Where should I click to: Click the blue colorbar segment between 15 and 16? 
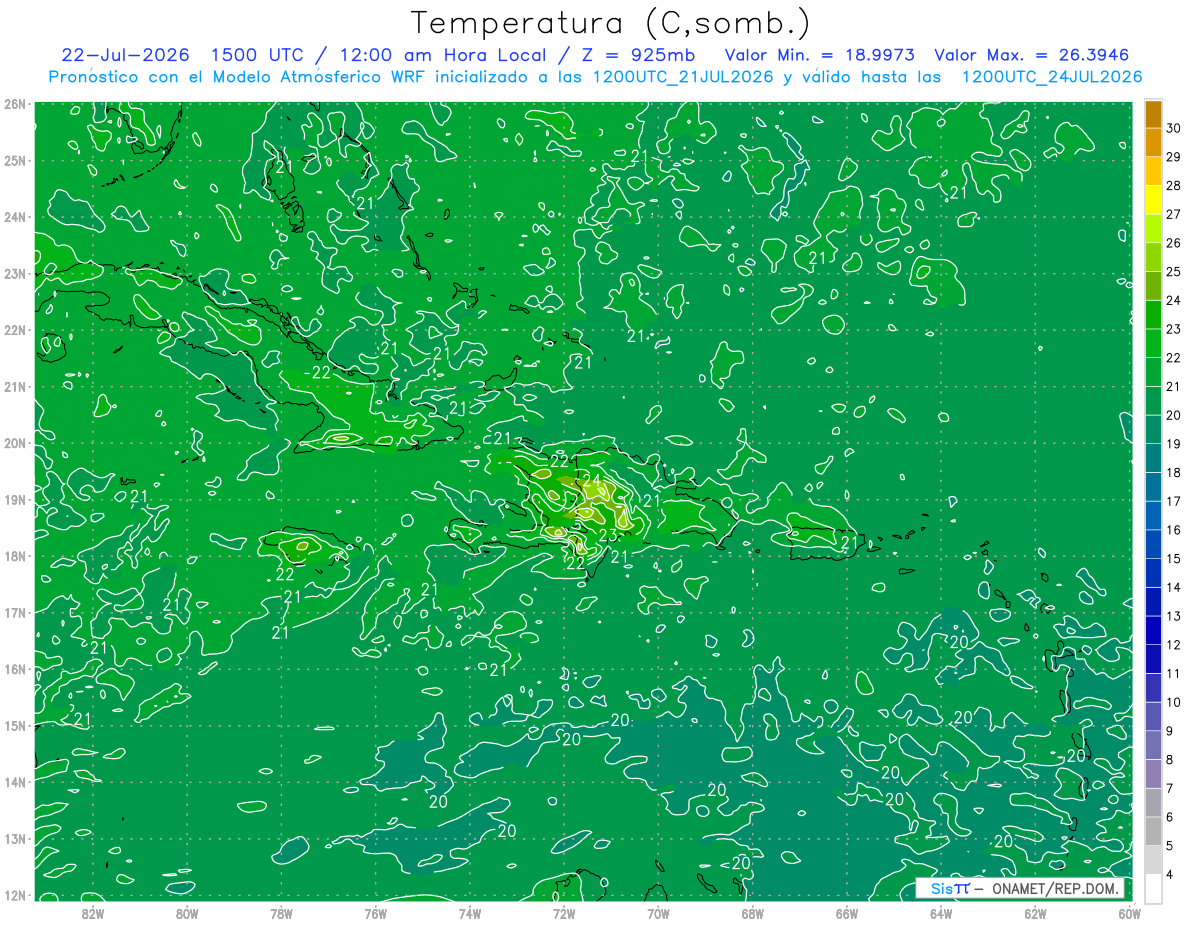(1153, 544)
